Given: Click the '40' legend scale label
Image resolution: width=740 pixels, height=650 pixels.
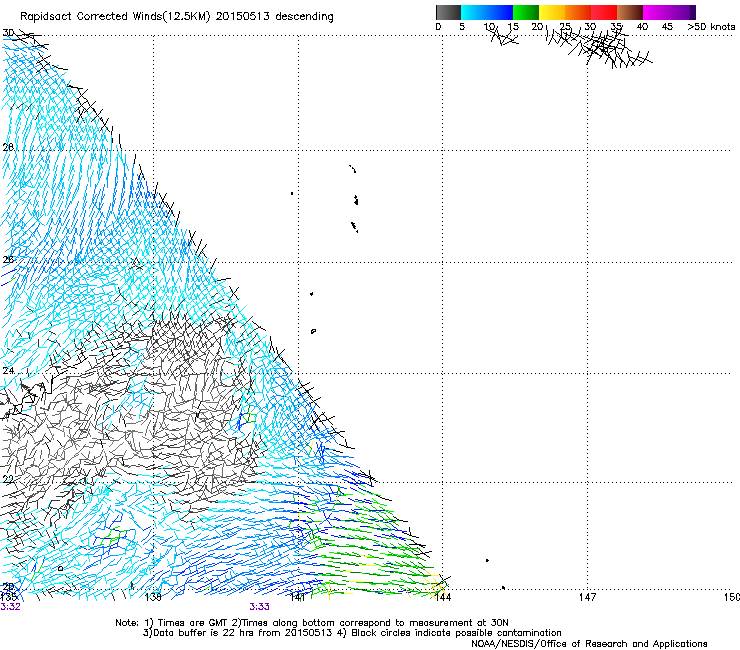Looking at the screenshot, I should [642, 26].
